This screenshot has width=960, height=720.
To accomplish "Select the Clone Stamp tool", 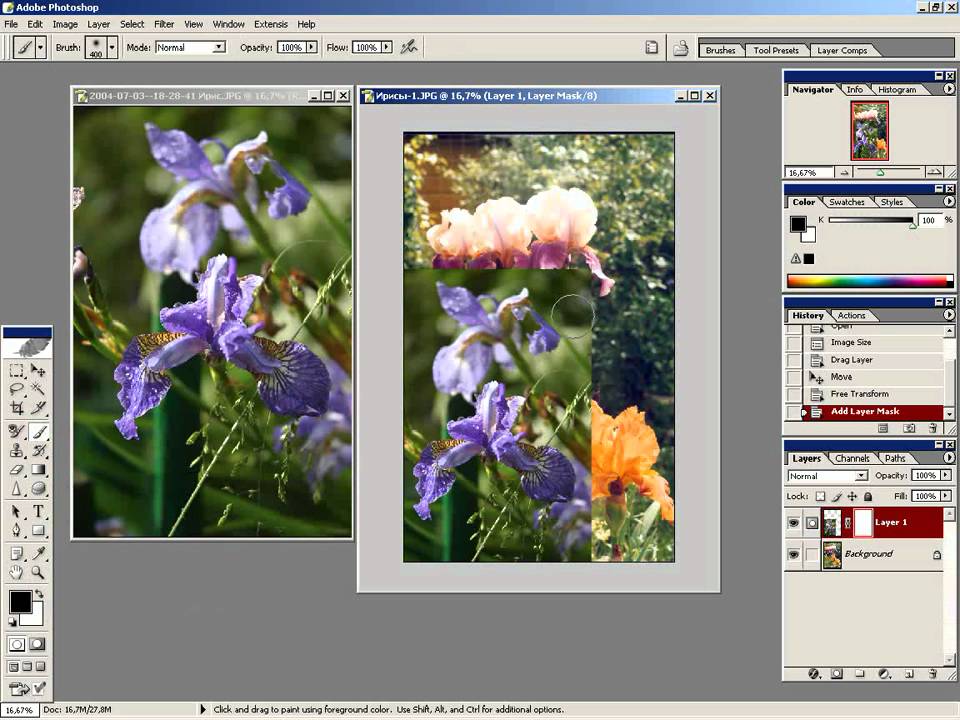I will 17,451.
